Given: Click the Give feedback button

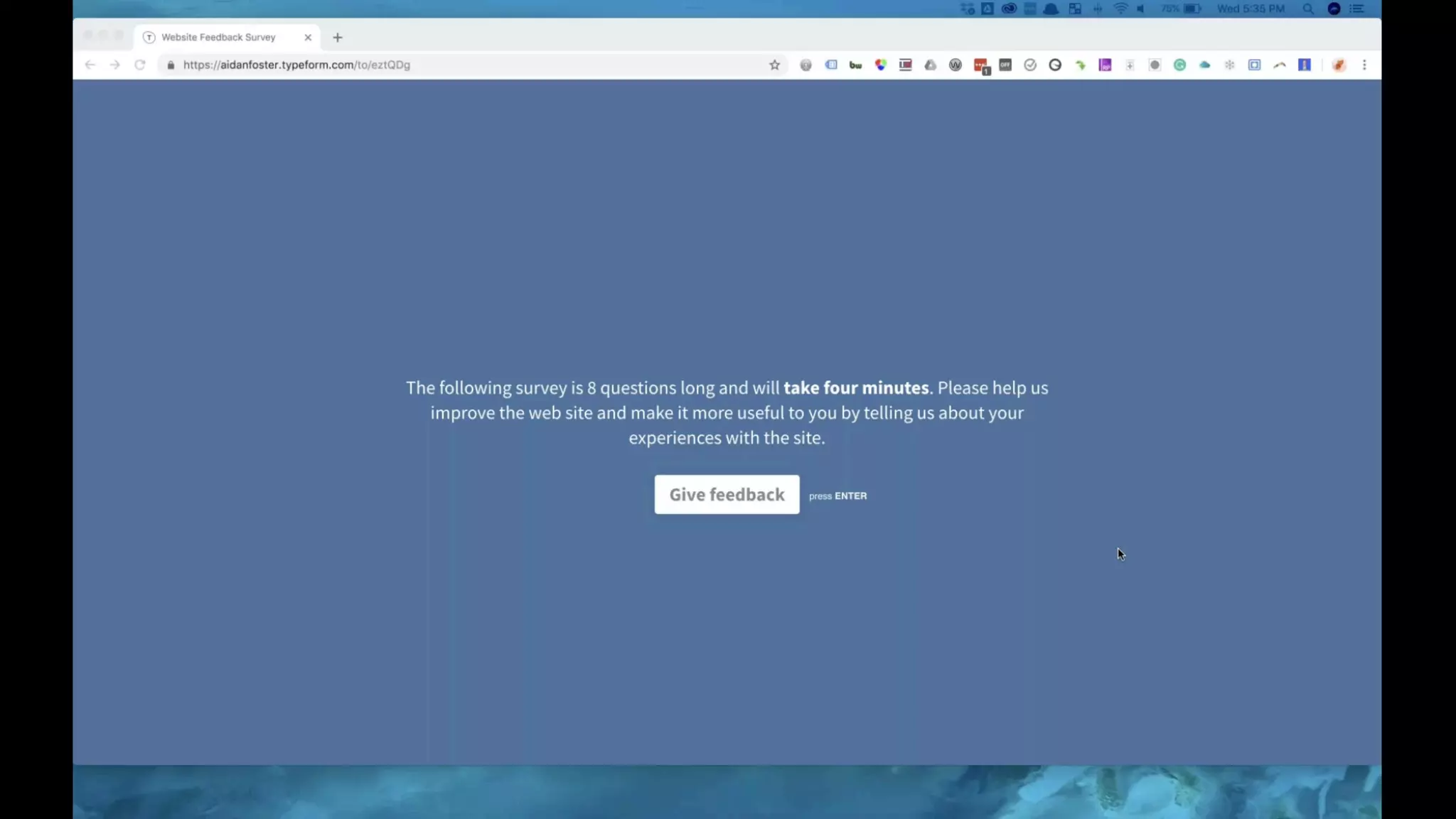Looking at the screenshot, I should pyautogui.click(x=727, y=494).
